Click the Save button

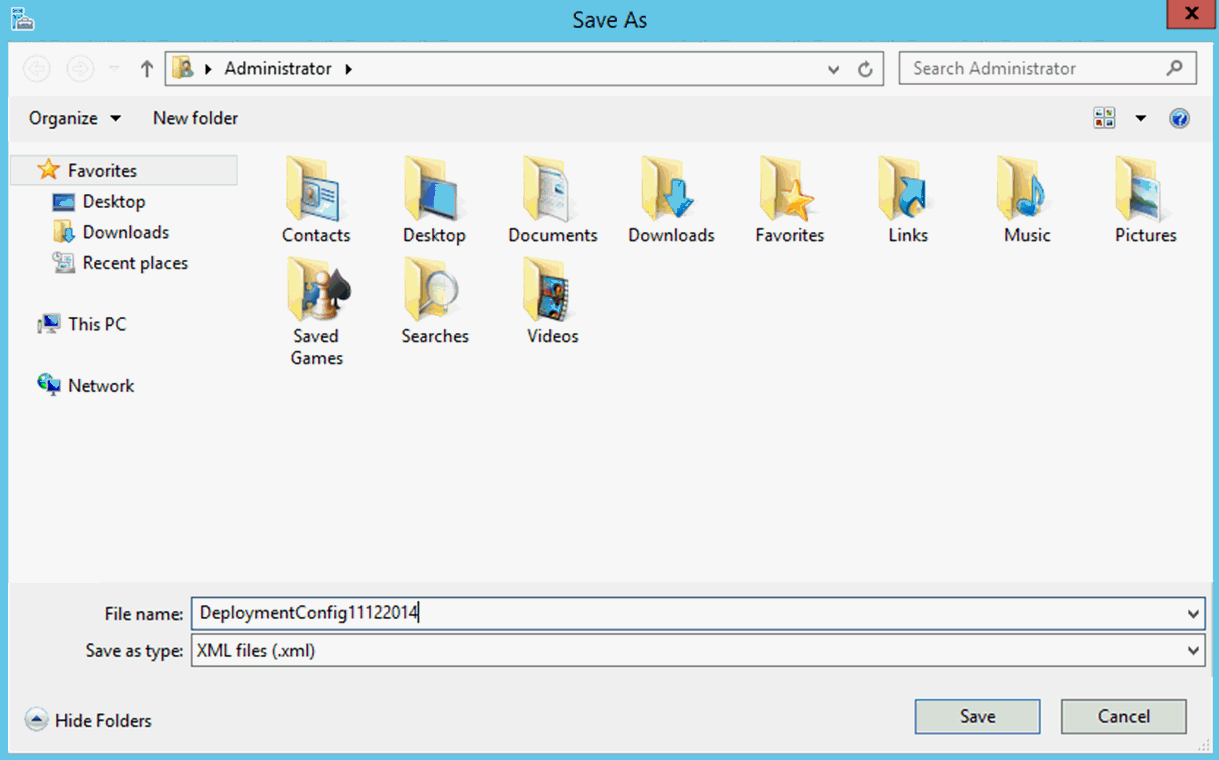[x=977, y=716]
